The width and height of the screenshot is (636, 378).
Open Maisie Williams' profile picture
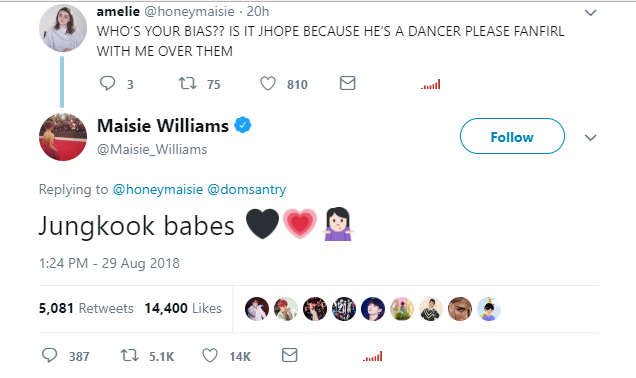pyautogui.click(x=63, y=137)
